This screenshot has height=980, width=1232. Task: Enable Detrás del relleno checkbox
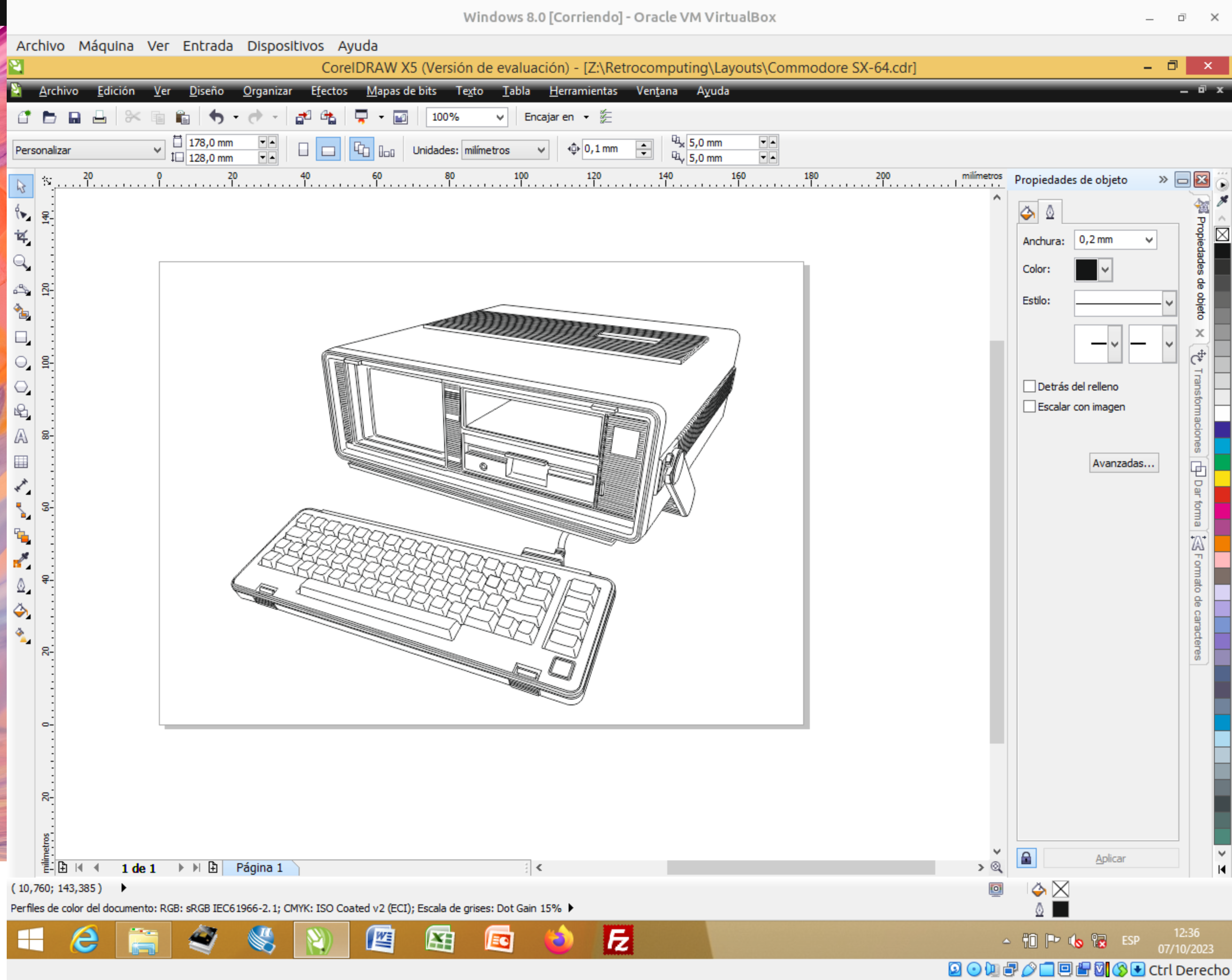(1029, 386)
